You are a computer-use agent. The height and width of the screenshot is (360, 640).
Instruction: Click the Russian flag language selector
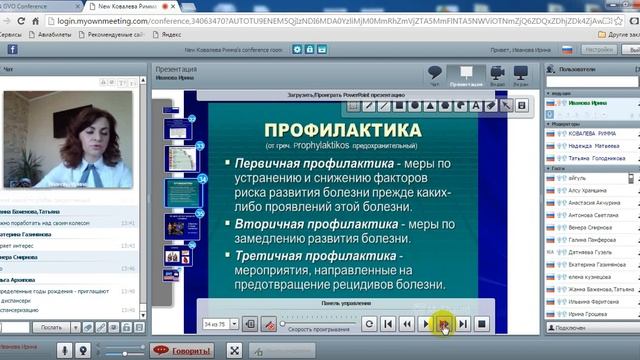pyautogui.click(x=567, y=50)
